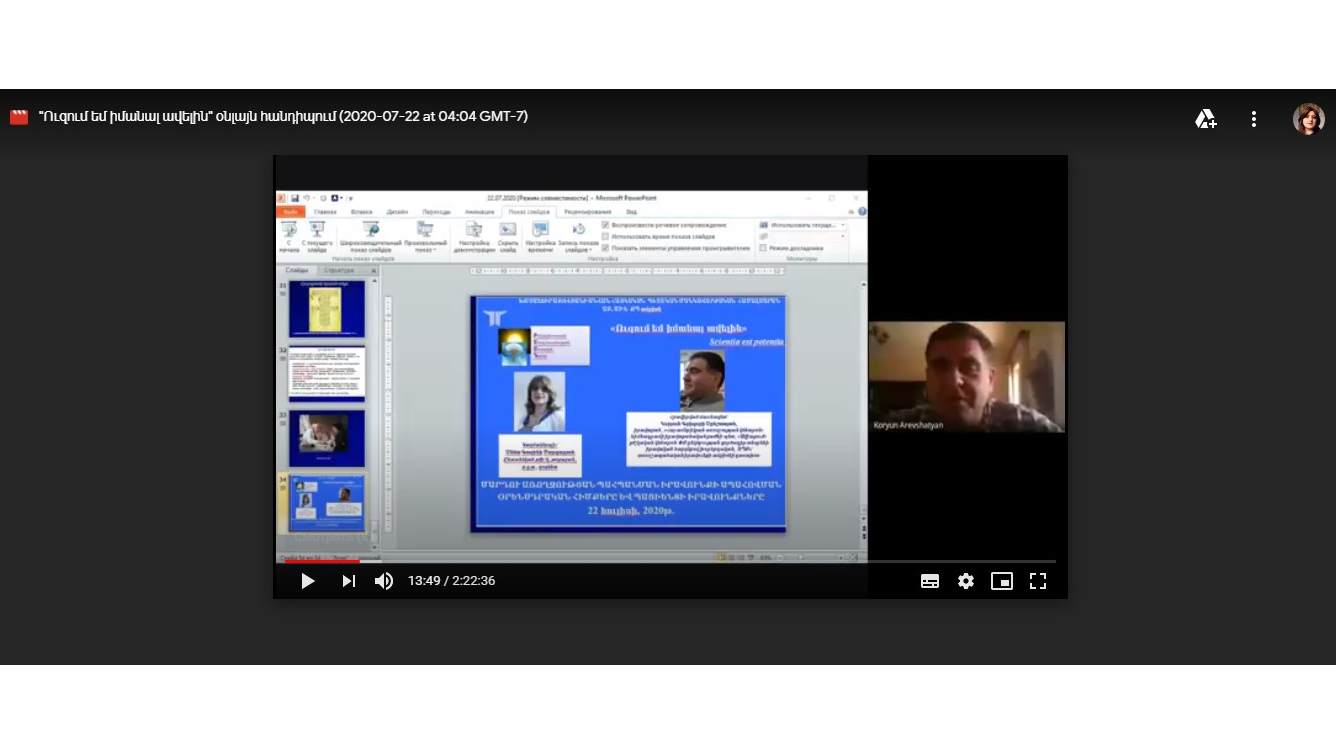Switch to the Структура pane tab
Image resolution: width=1338 pixels, height=754 pixels.
[x=339, y=271]
